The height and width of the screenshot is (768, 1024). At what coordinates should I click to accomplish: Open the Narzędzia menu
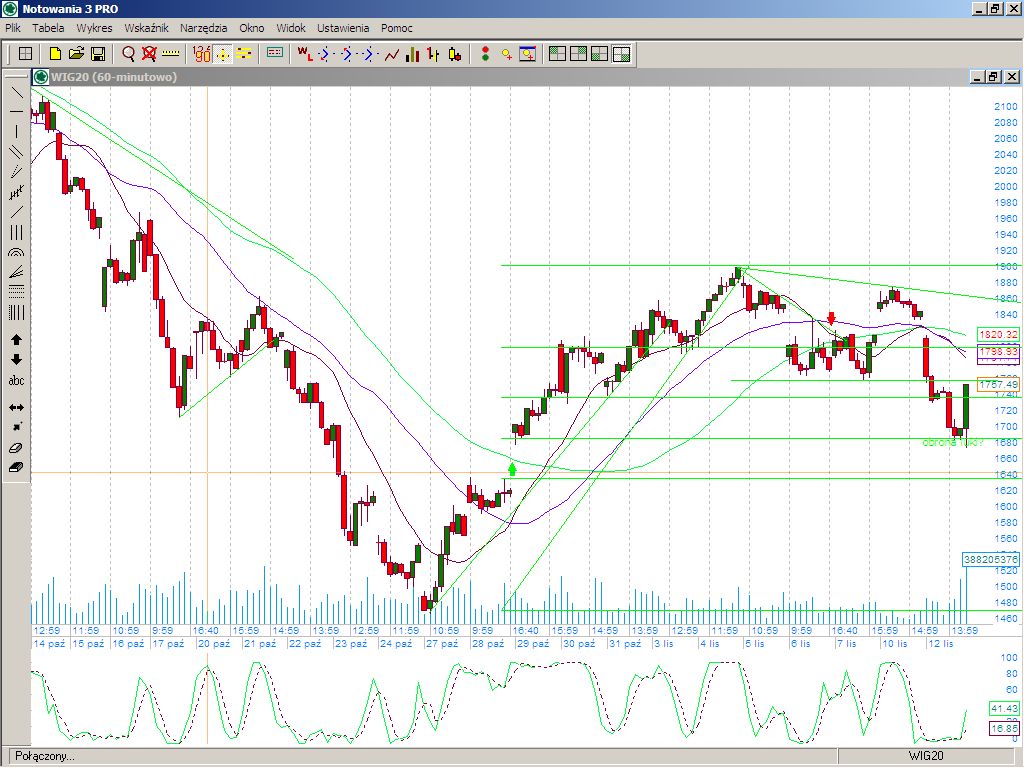click(205, 28)
